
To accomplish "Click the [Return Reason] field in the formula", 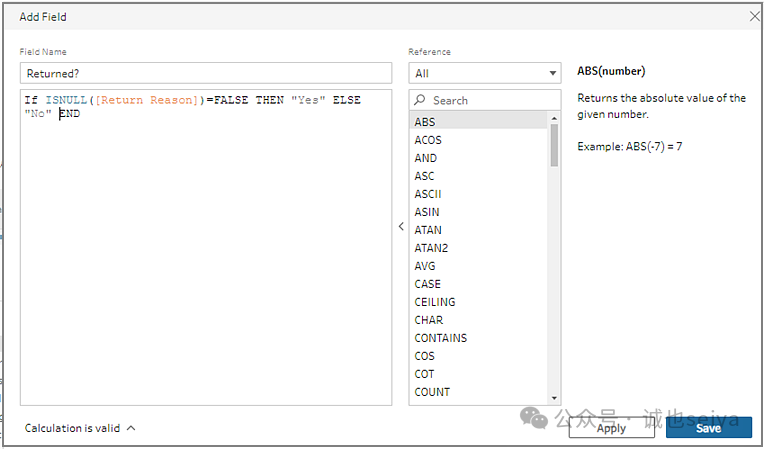I will [x=147, y=100].
